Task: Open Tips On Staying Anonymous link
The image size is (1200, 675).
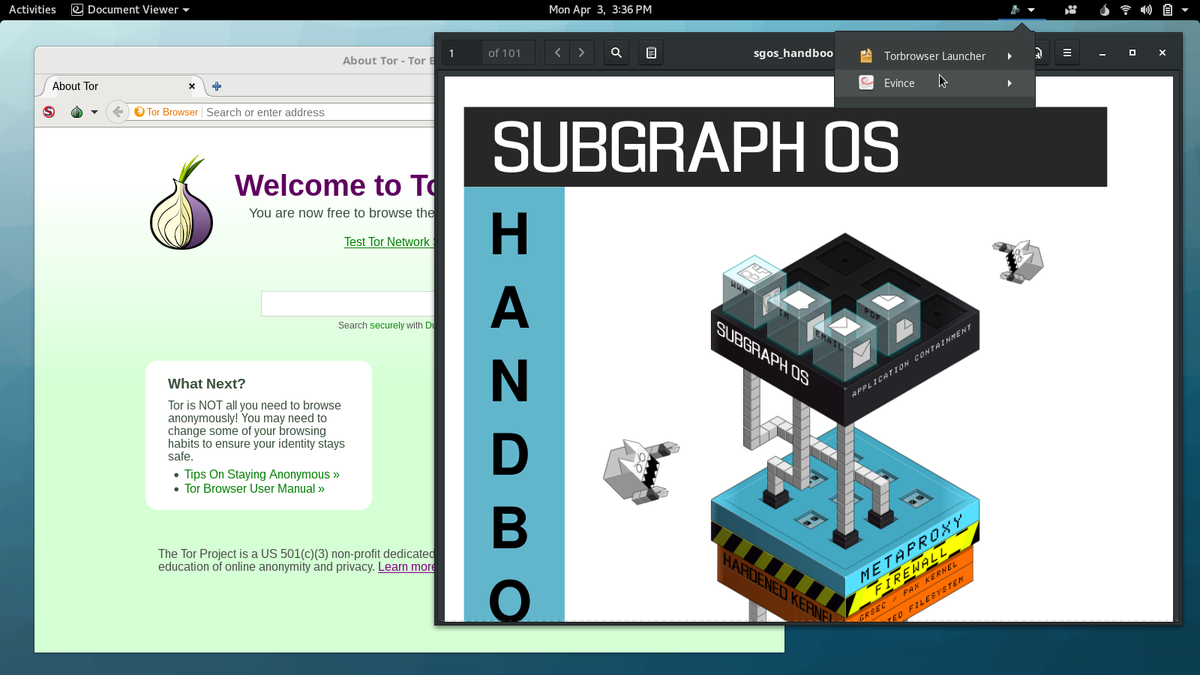Action: coord(262,474)
